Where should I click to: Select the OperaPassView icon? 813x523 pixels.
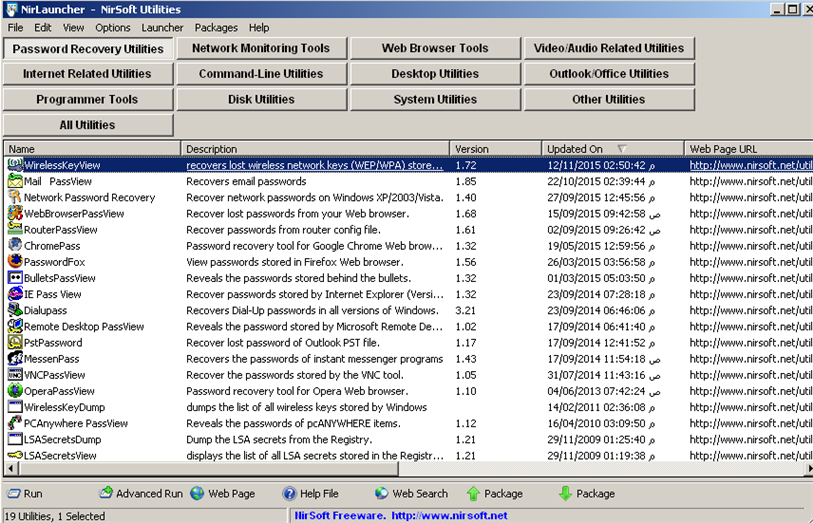point(15,391)
